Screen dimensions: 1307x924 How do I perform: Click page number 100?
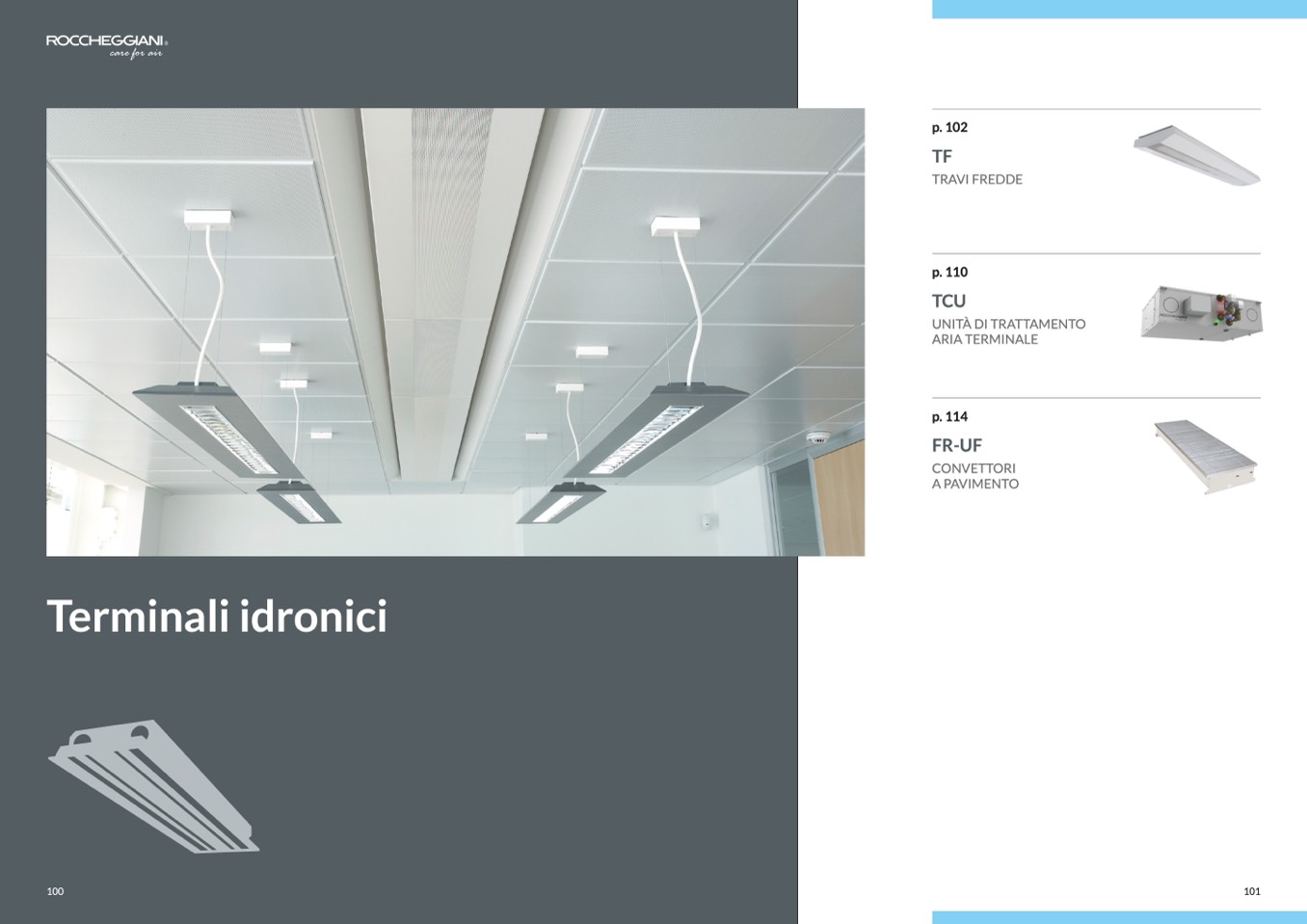tap(55, 891)
